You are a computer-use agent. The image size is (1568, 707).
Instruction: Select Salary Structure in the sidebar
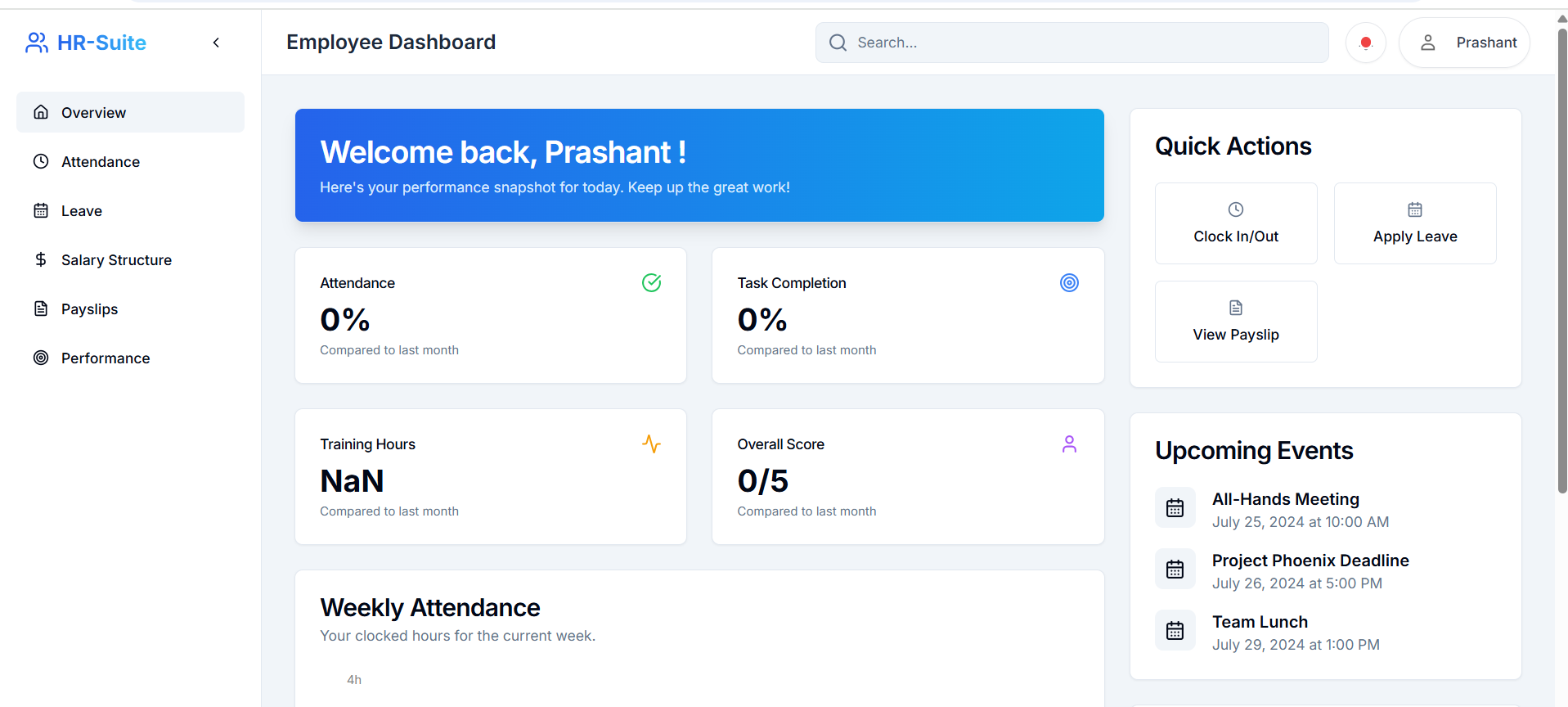click(130, 259)
